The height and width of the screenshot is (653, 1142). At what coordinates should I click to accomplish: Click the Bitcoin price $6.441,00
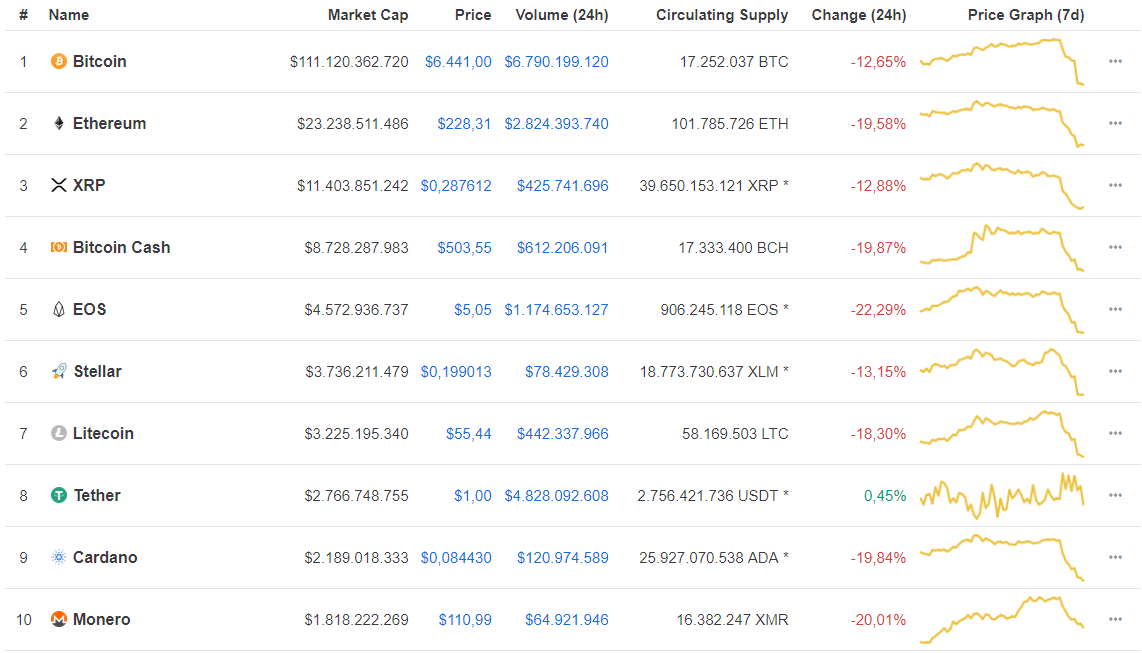(x=458, y=62)
